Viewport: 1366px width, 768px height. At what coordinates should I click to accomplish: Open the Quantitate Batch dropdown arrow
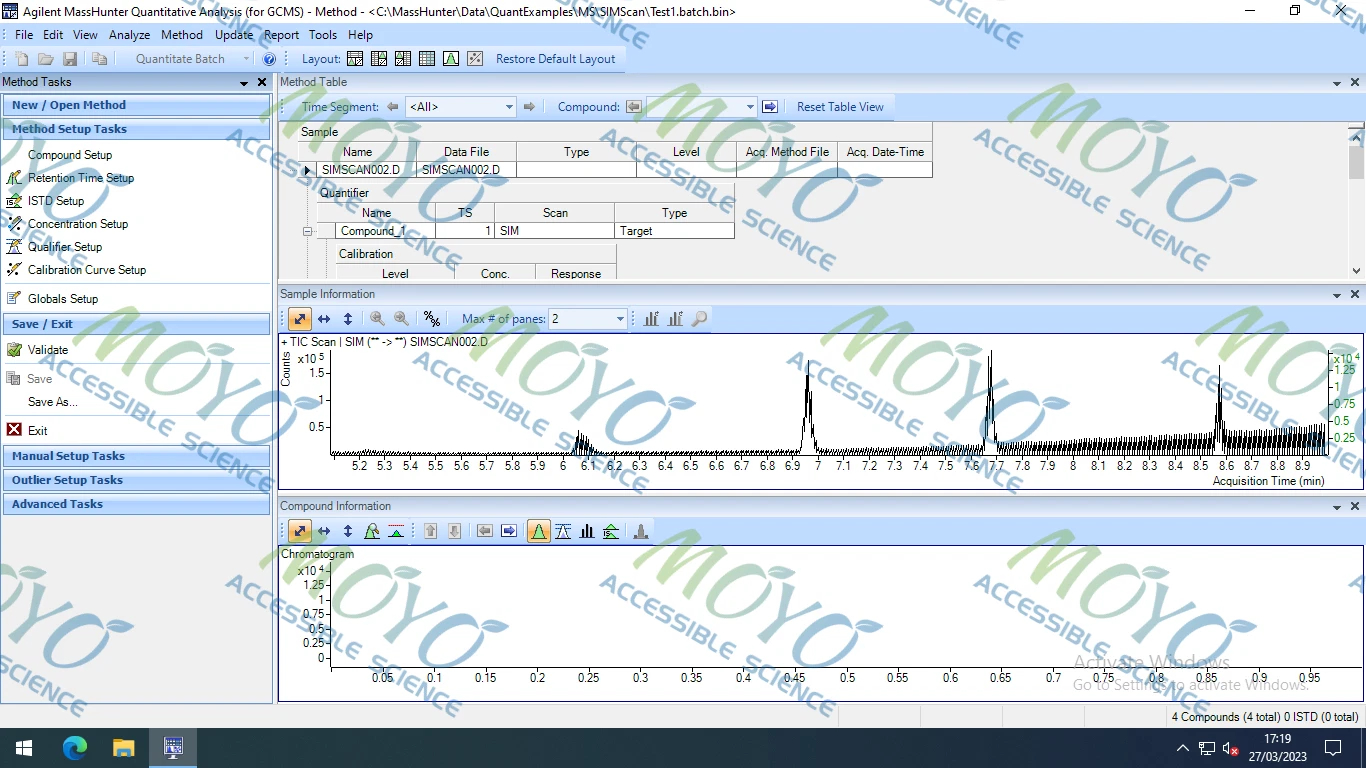pos(246,59)
